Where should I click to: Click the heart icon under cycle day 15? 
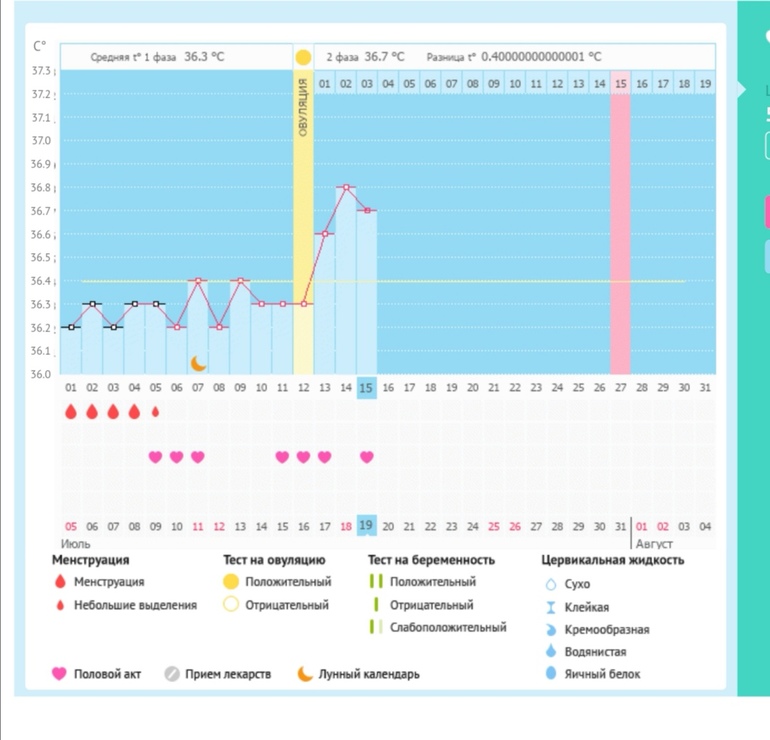(367, 457)
